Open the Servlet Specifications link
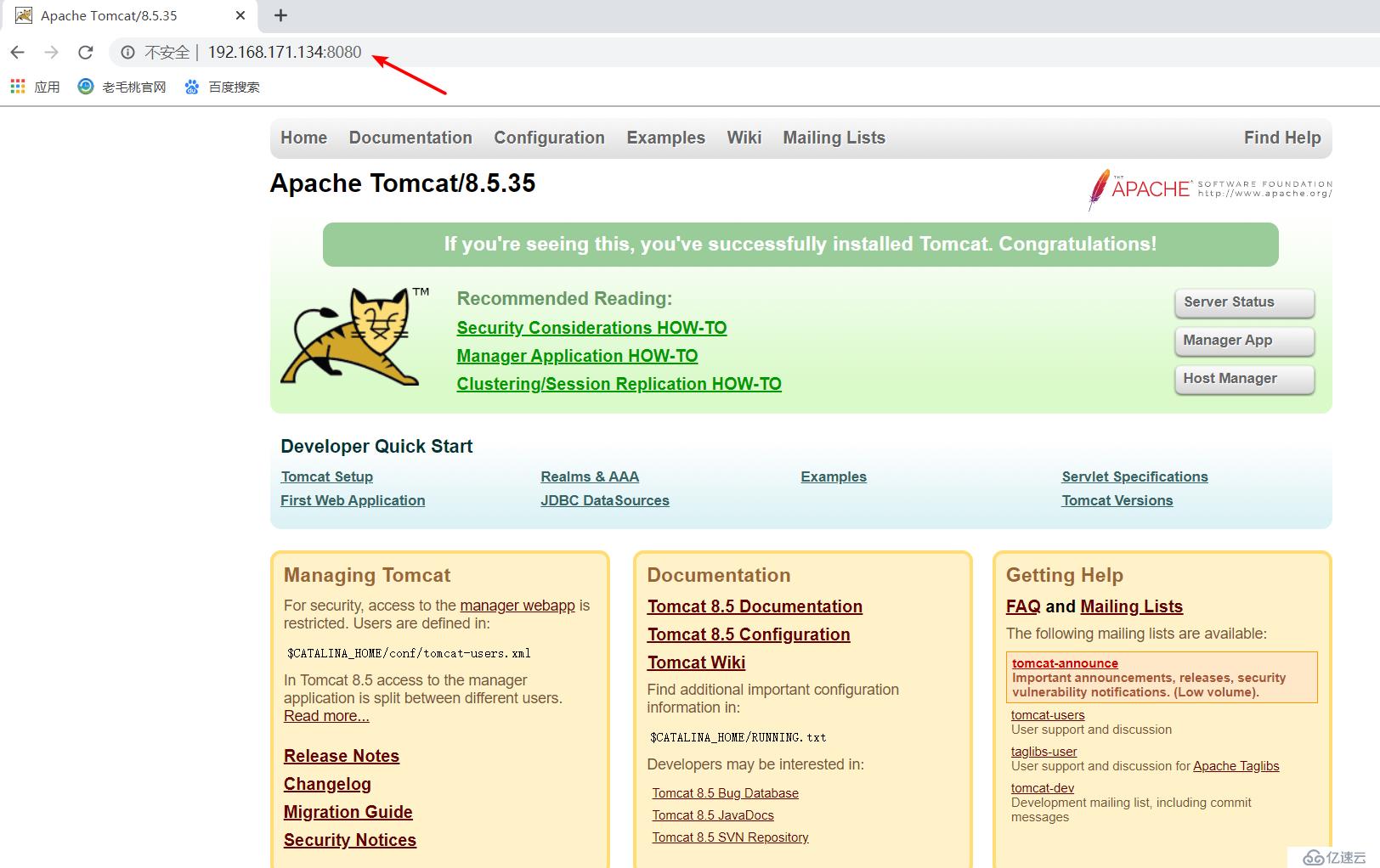 point(1134,477)
